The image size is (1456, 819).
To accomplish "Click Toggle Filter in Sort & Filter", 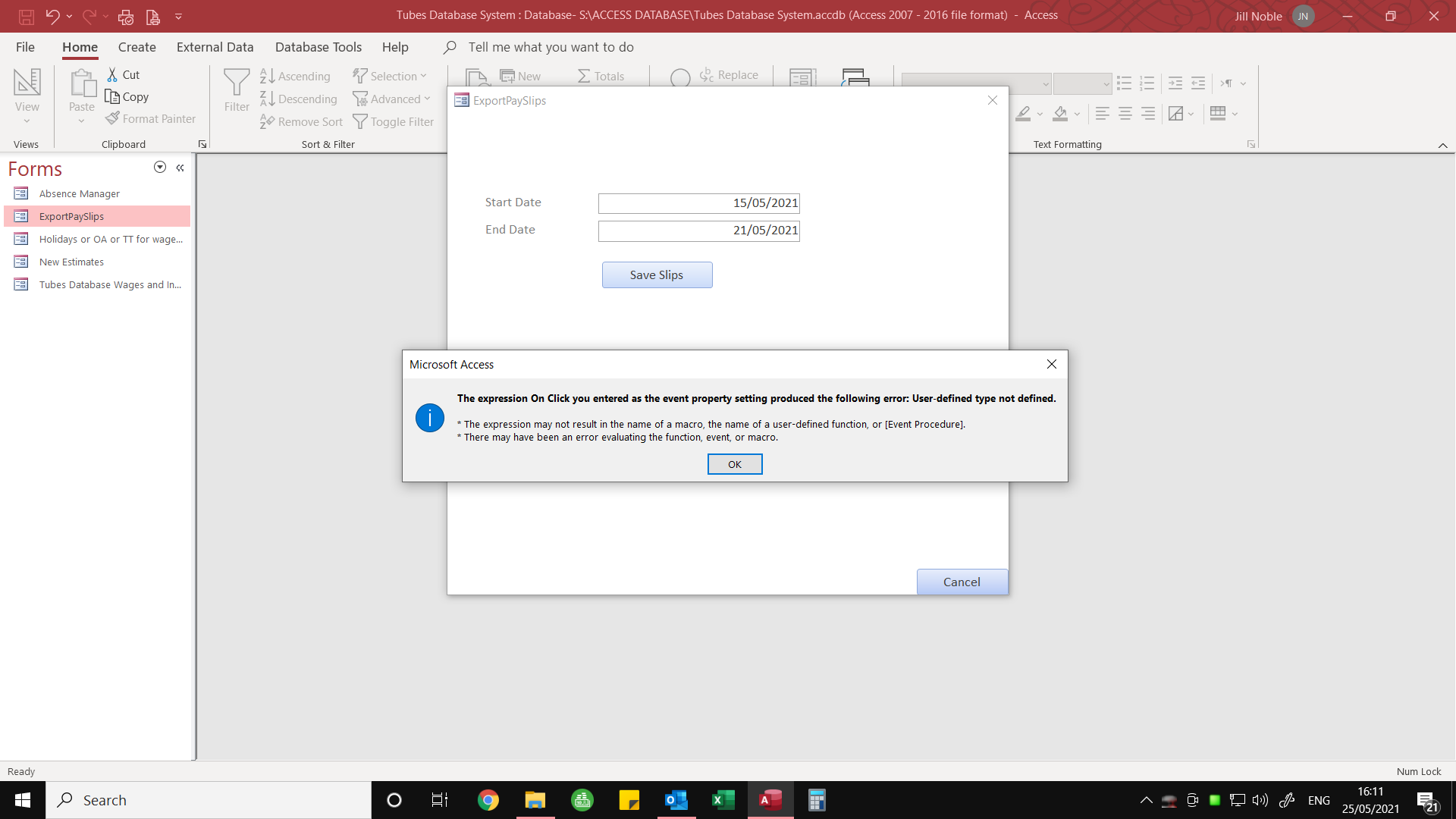I will (394, 121).
